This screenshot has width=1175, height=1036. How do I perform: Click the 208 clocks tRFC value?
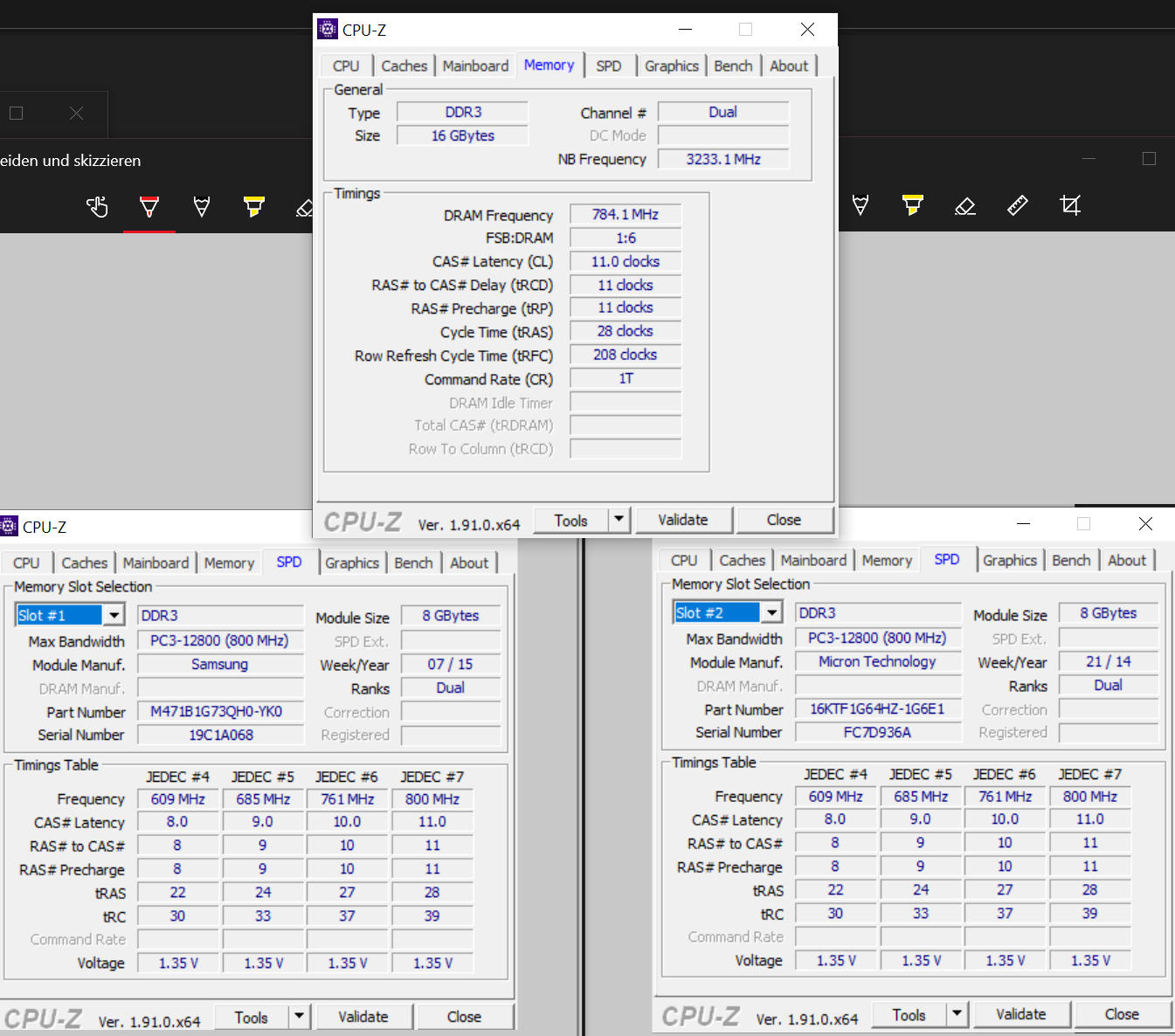(626, 355)
